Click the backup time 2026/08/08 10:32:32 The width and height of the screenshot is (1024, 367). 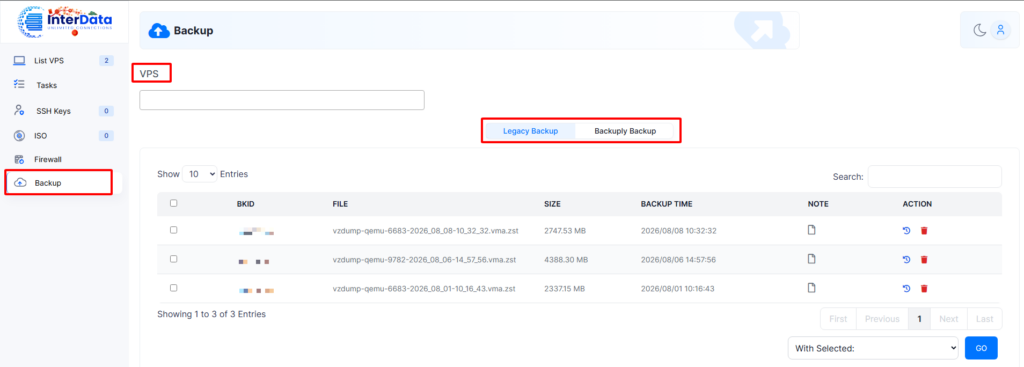pos(678,231)
